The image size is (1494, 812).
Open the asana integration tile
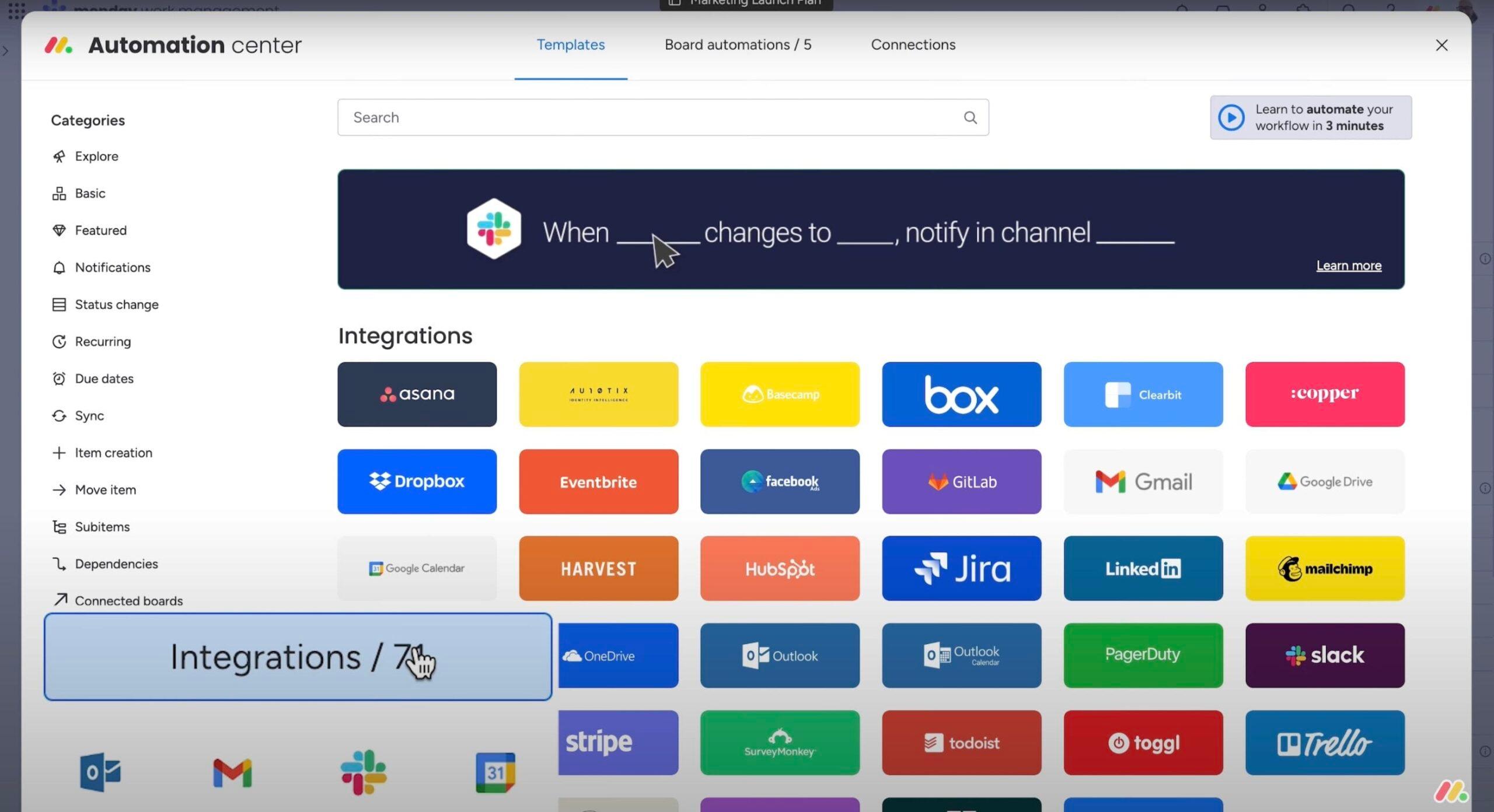(x=417, y=394)
